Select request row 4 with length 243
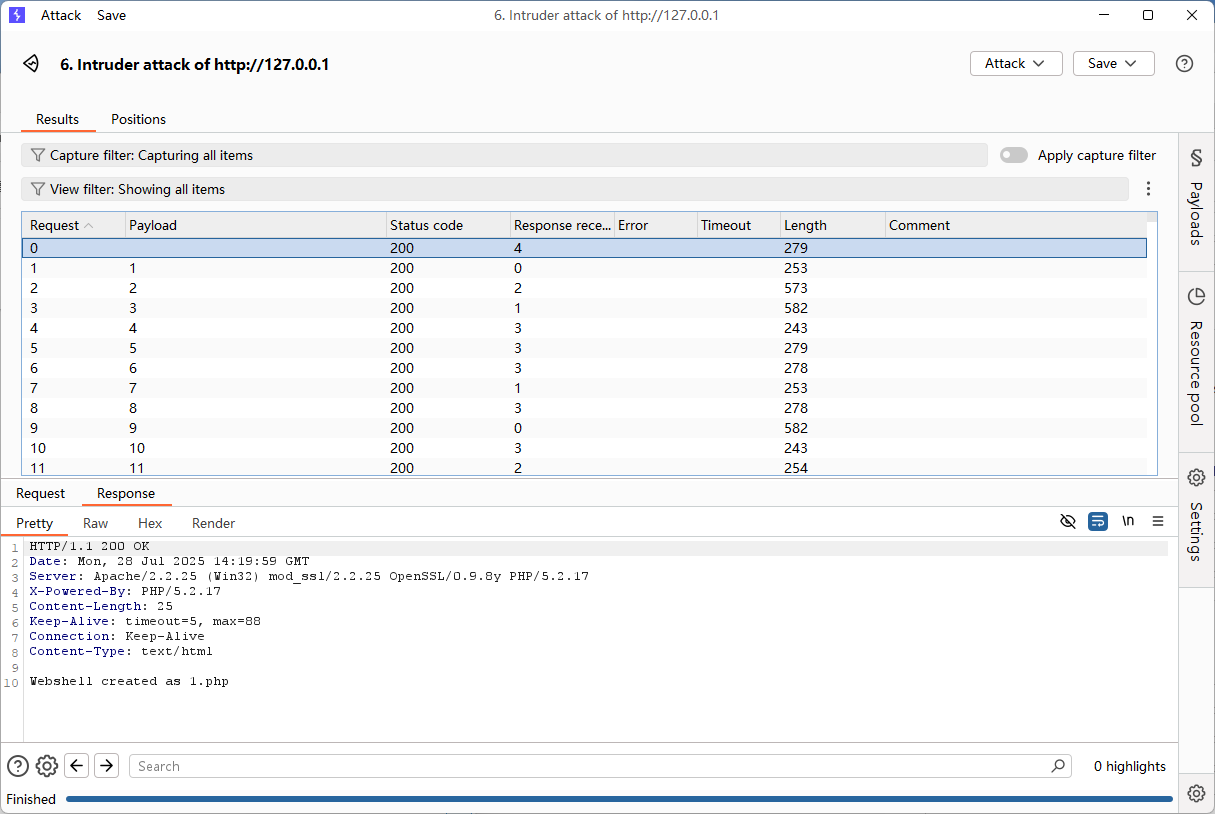1215x814 pixels. [x=584, y=328]
